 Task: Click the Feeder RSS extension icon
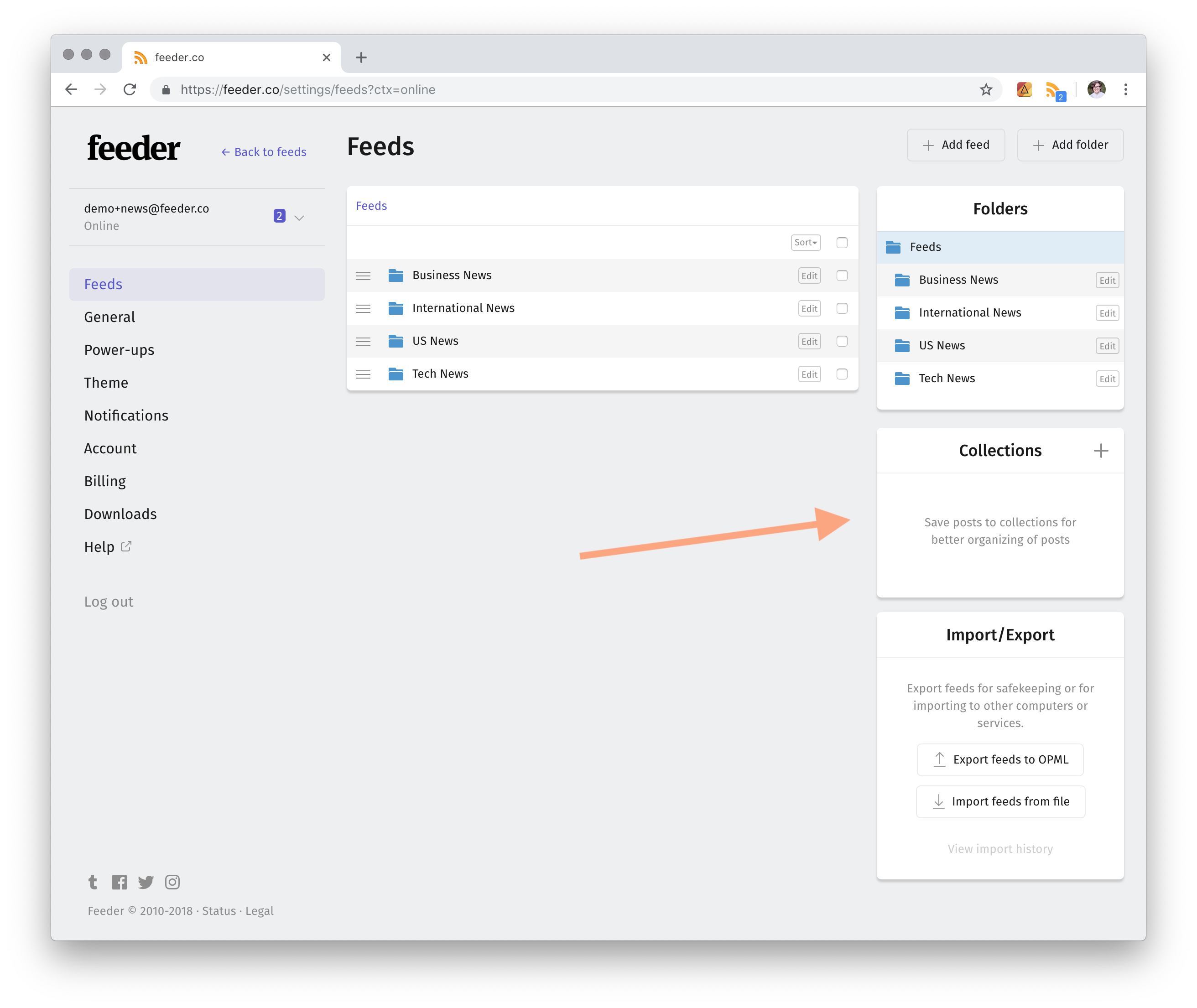pos(1055,90)
